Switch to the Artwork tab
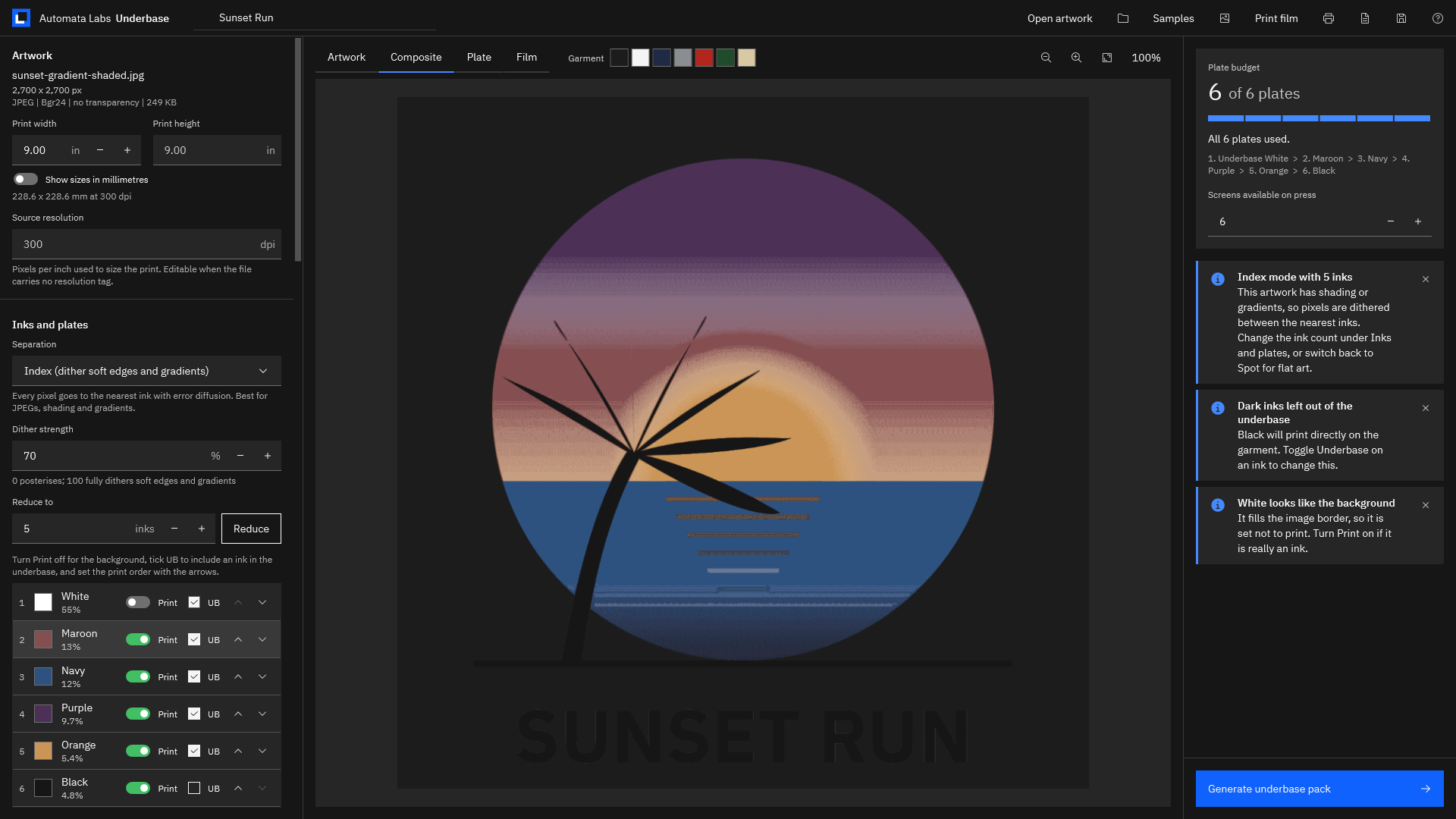The width and height of the screenshot is (1456, 819). tap(347, 57)
